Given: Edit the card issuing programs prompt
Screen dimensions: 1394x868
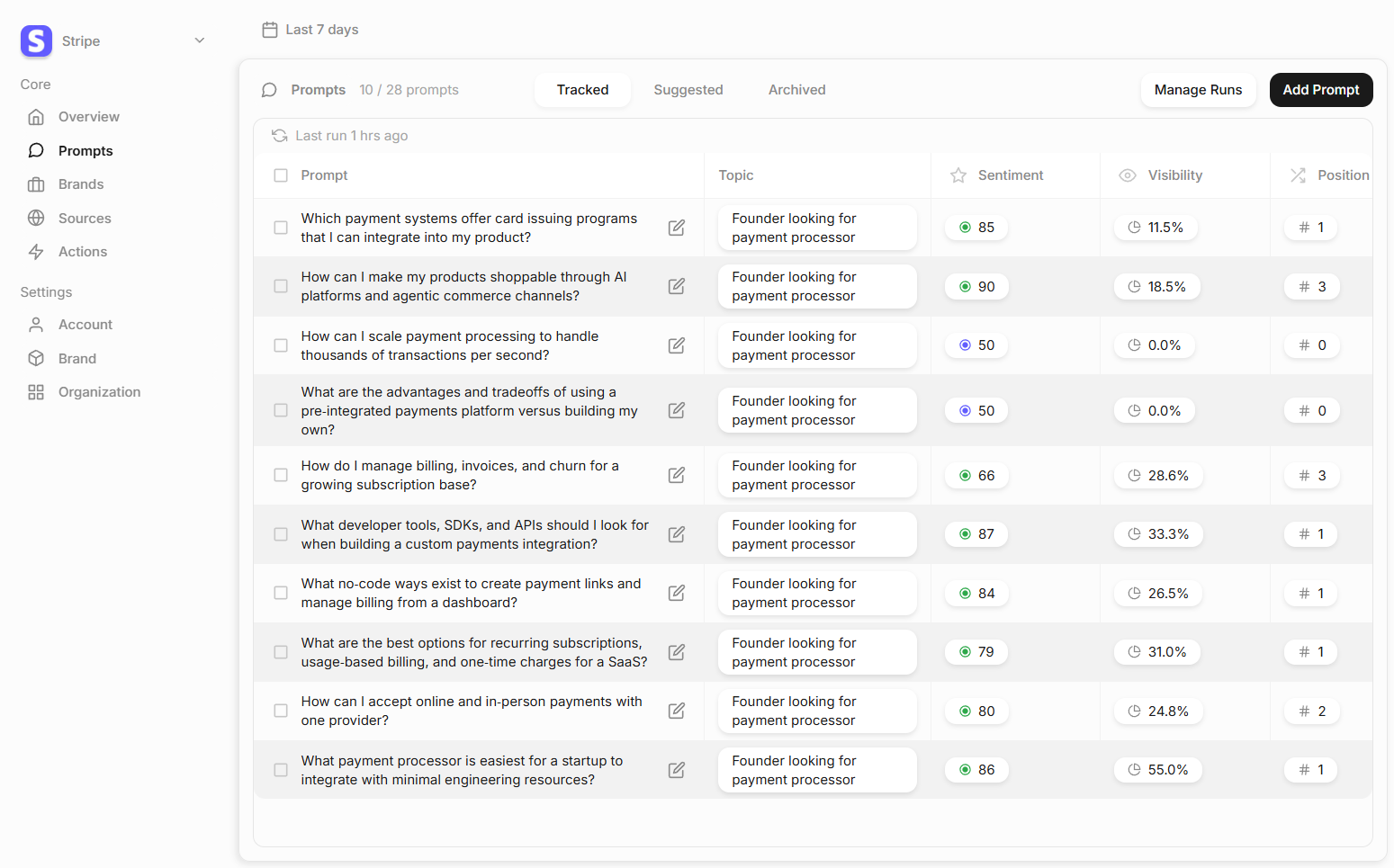Looking at the screenshot, I should pos(677,228).
